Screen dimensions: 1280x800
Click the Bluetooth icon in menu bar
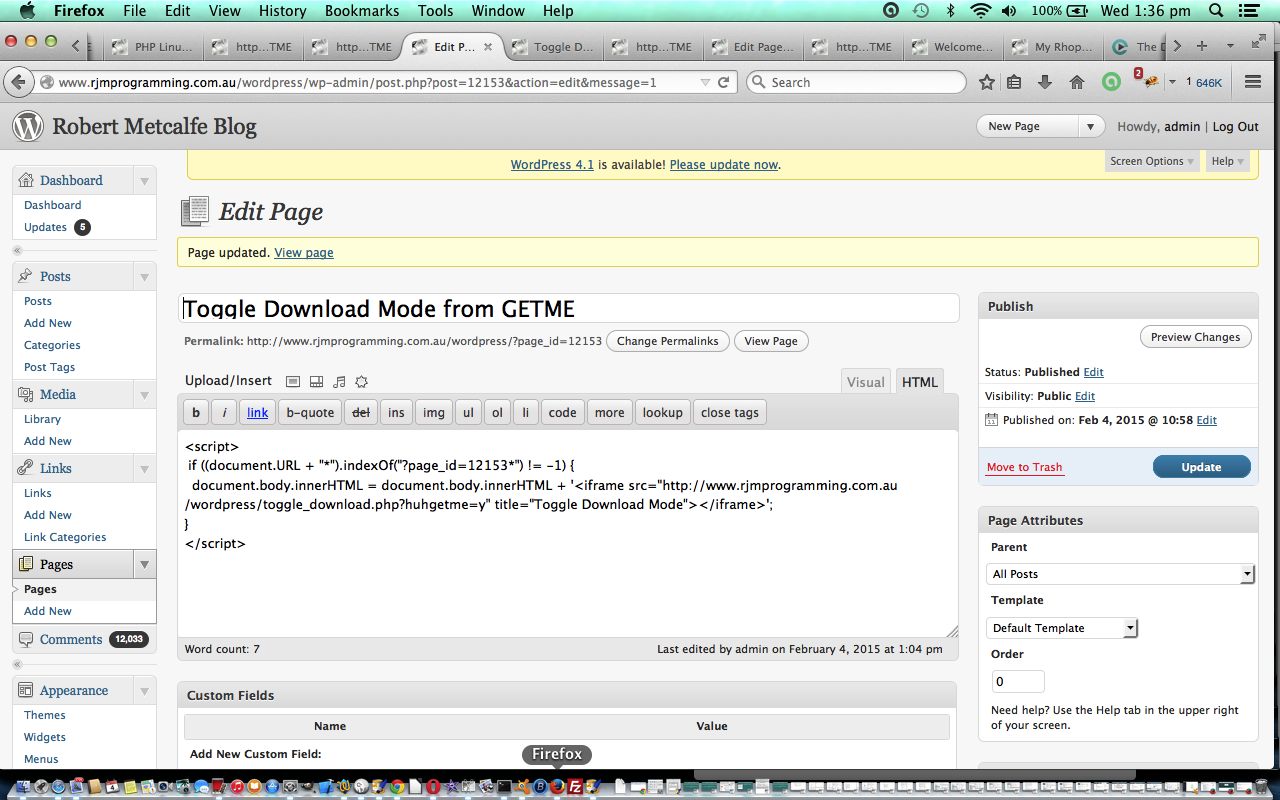point(950,11)
